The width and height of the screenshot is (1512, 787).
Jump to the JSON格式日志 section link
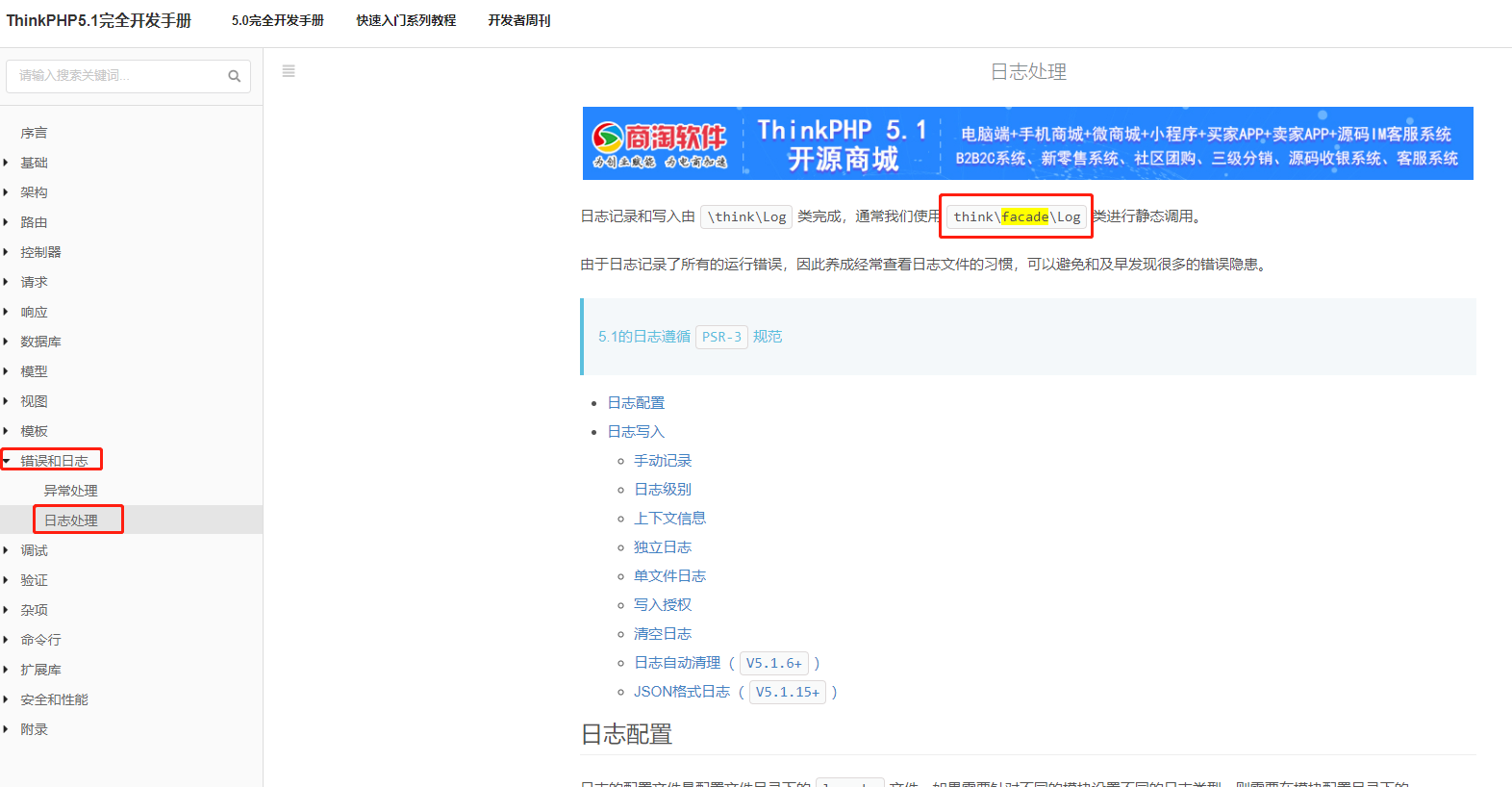682,691
